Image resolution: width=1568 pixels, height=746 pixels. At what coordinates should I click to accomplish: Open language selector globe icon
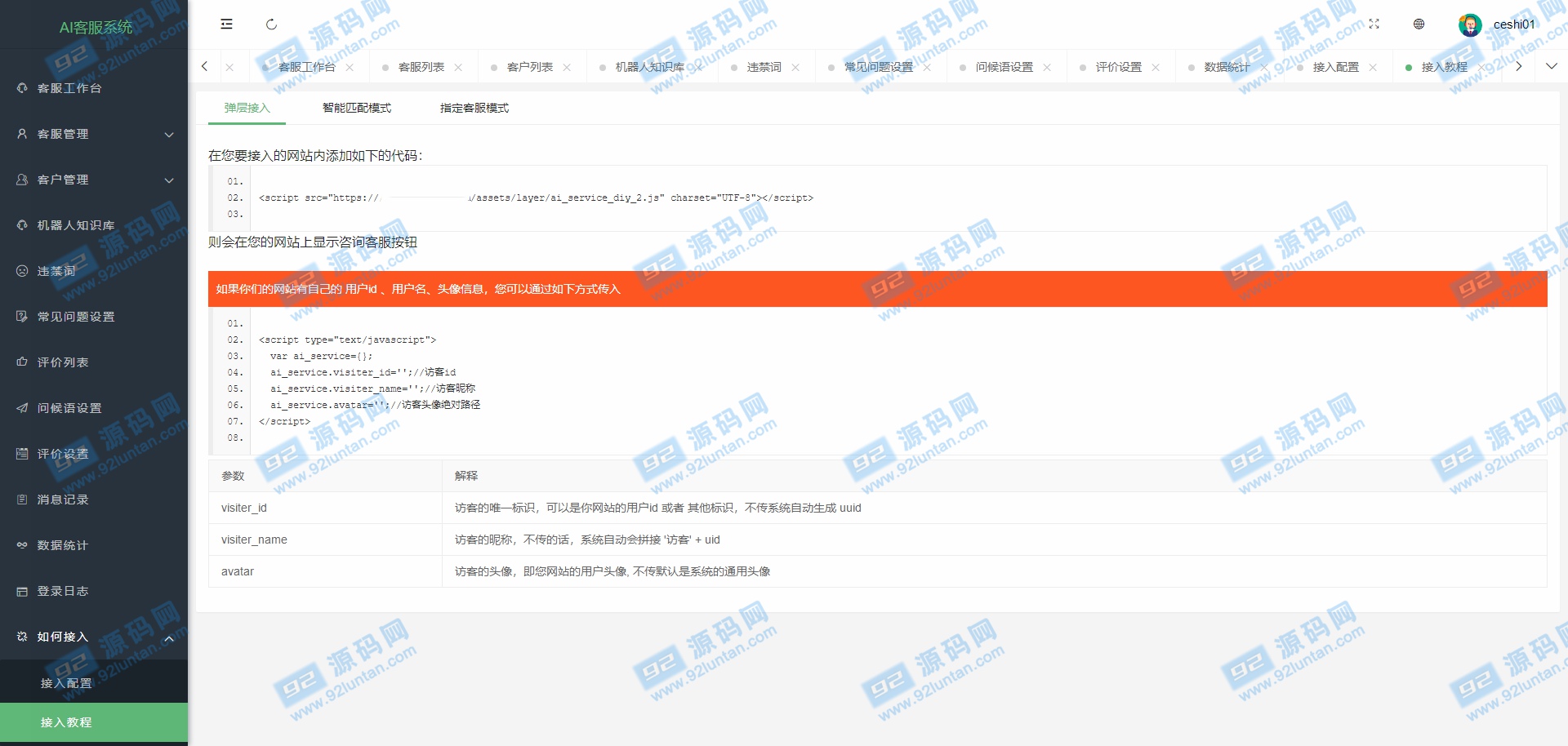[1419, 24]
